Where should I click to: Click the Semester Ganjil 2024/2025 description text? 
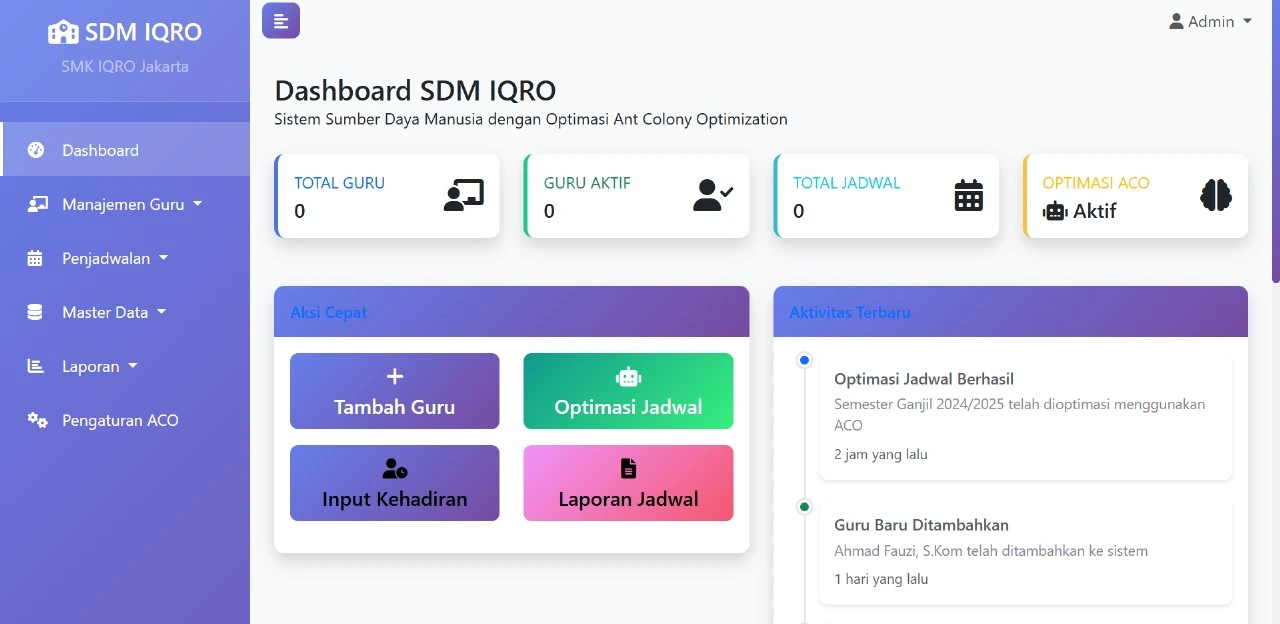click(1020, 415)
